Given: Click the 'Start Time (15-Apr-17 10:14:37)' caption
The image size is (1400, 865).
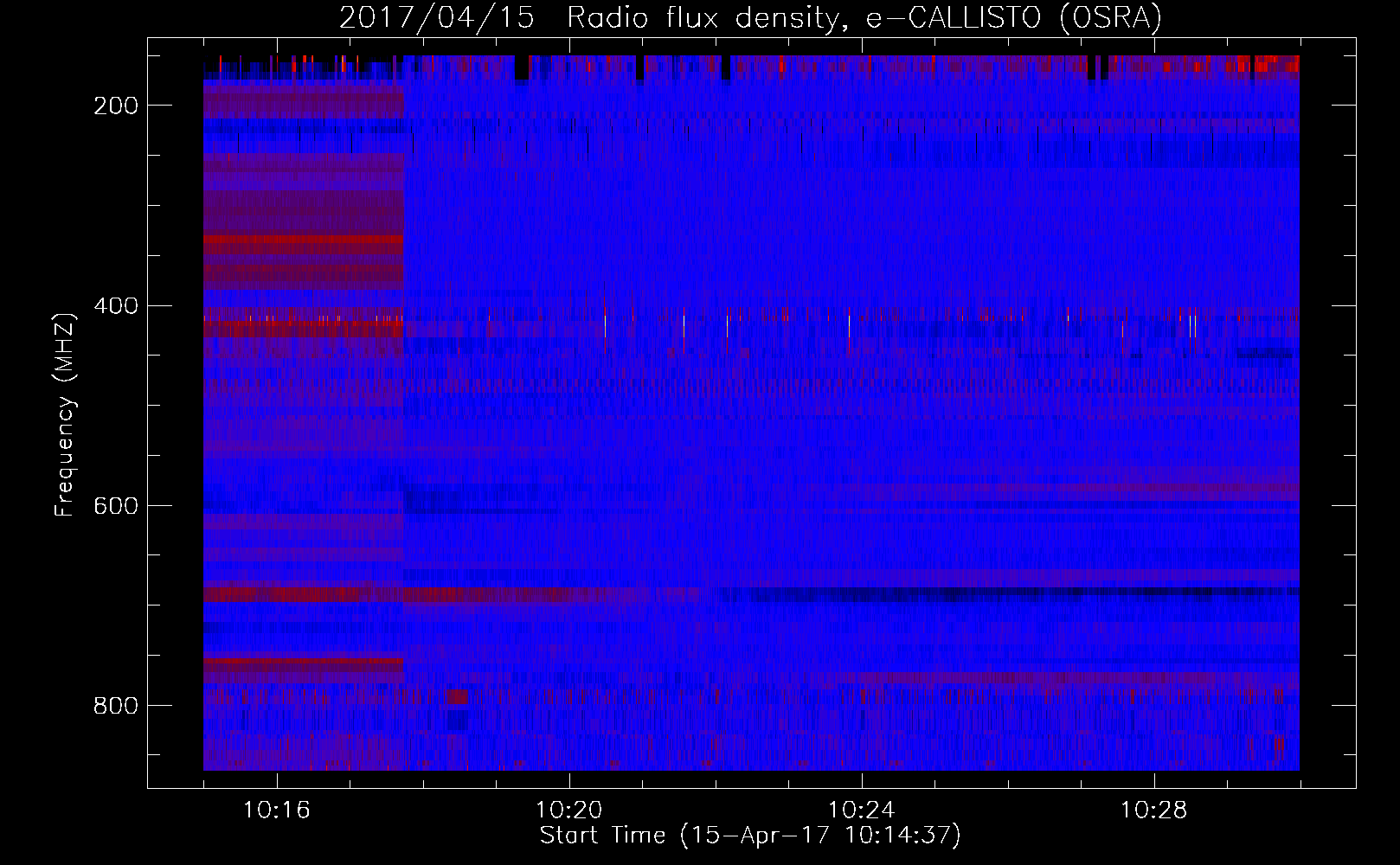Looking at the screenshot, I should pos(750,836).
